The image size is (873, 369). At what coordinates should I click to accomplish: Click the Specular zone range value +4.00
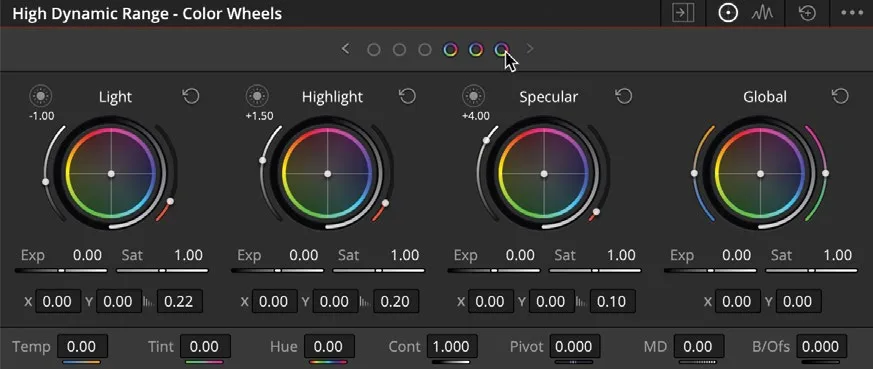coord(476,116)
